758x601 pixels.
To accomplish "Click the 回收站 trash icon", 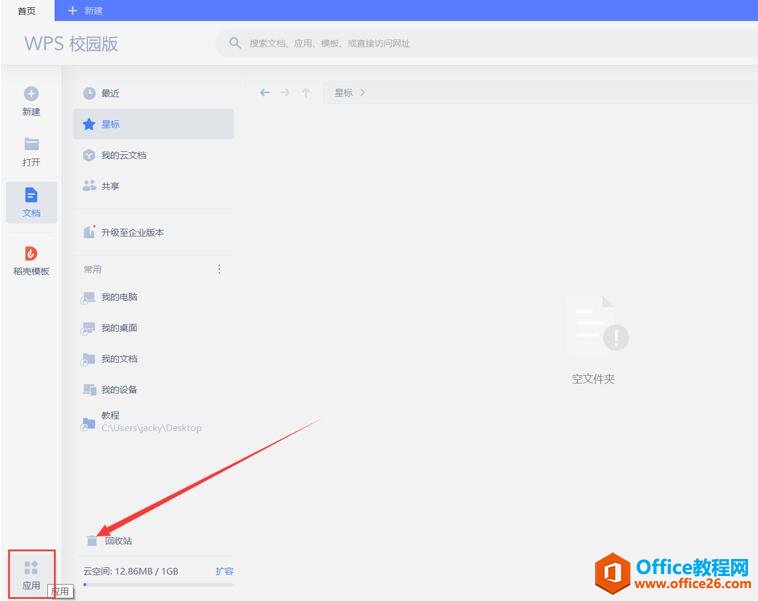I will (x=92, y=541).
